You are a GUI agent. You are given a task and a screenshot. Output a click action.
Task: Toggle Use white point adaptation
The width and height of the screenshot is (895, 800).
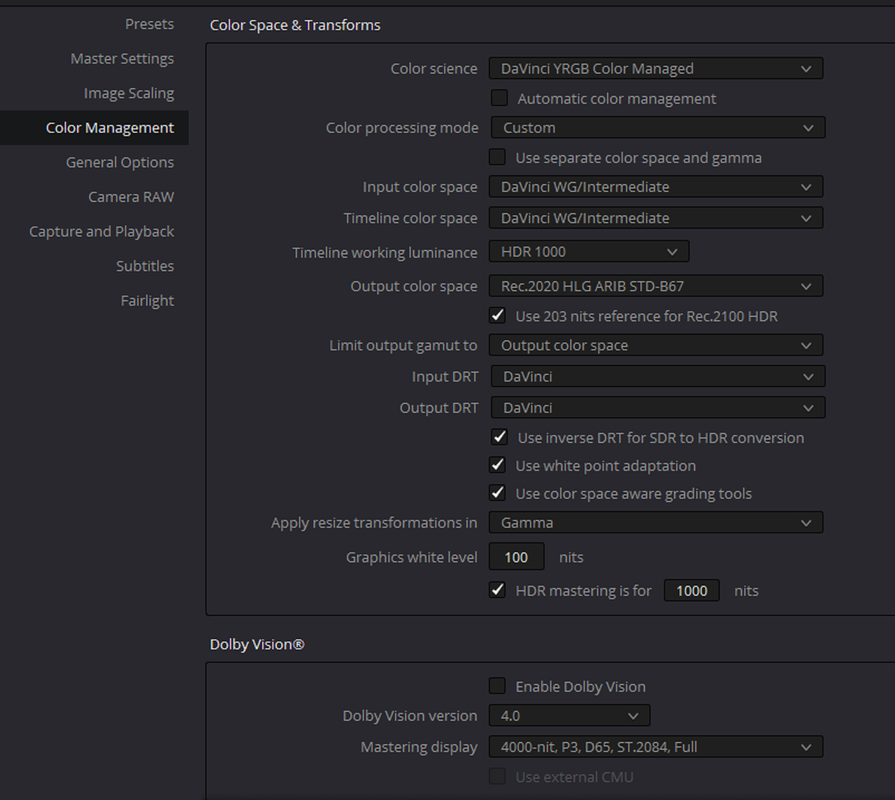497,465
